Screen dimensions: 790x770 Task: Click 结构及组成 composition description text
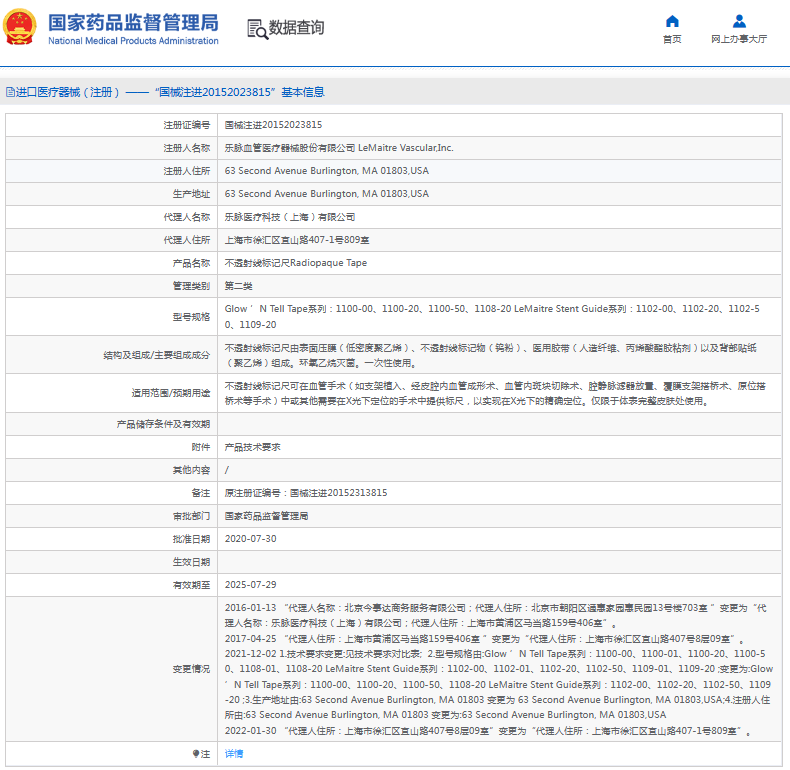(491, 355)
